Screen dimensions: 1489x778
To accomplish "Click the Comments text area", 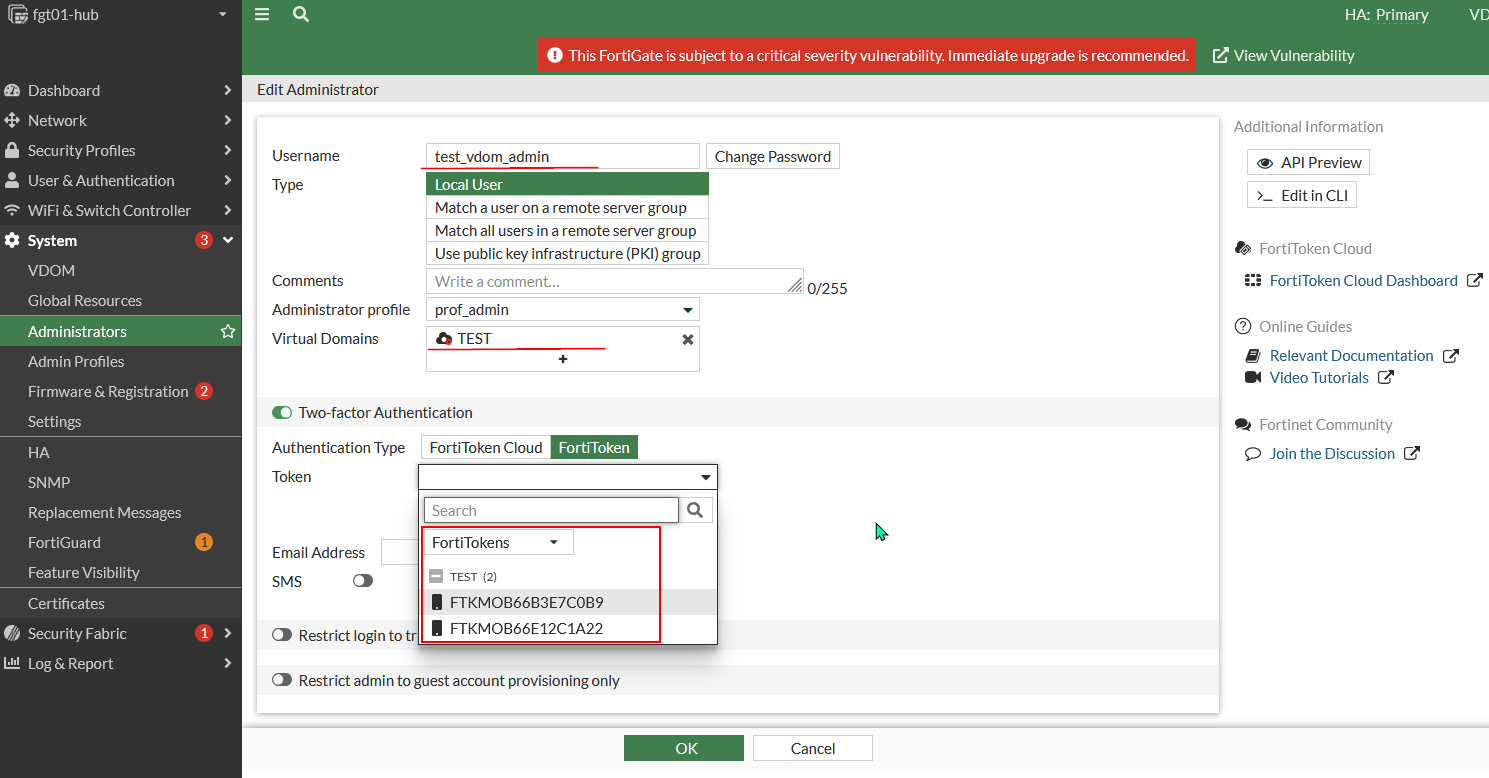I will point(615,281).
